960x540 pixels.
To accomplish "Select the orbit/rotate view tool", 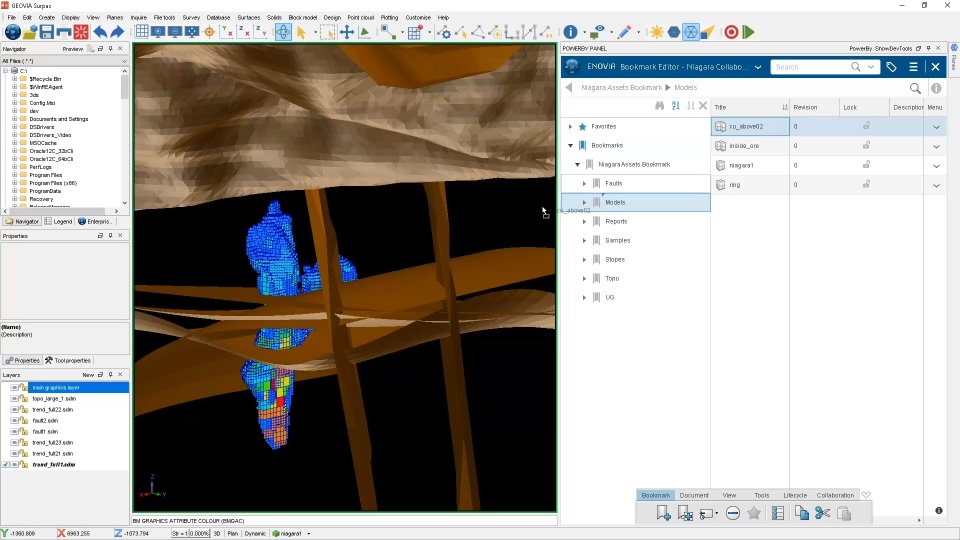I will pyautogui.click(x=283, y=32).
